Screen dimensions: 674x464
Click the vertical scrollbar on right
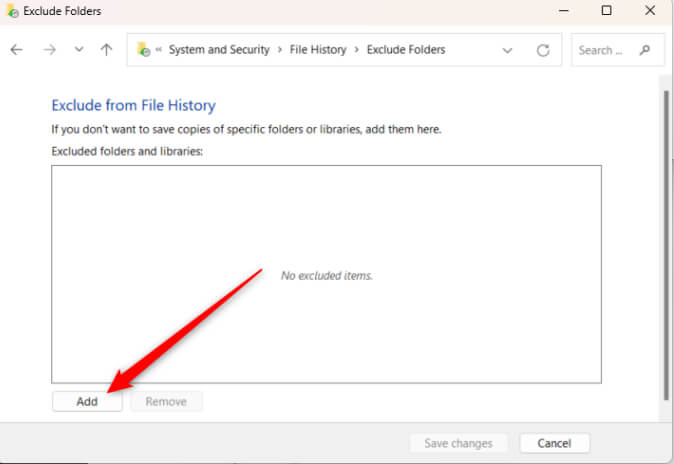coord(666,245)
